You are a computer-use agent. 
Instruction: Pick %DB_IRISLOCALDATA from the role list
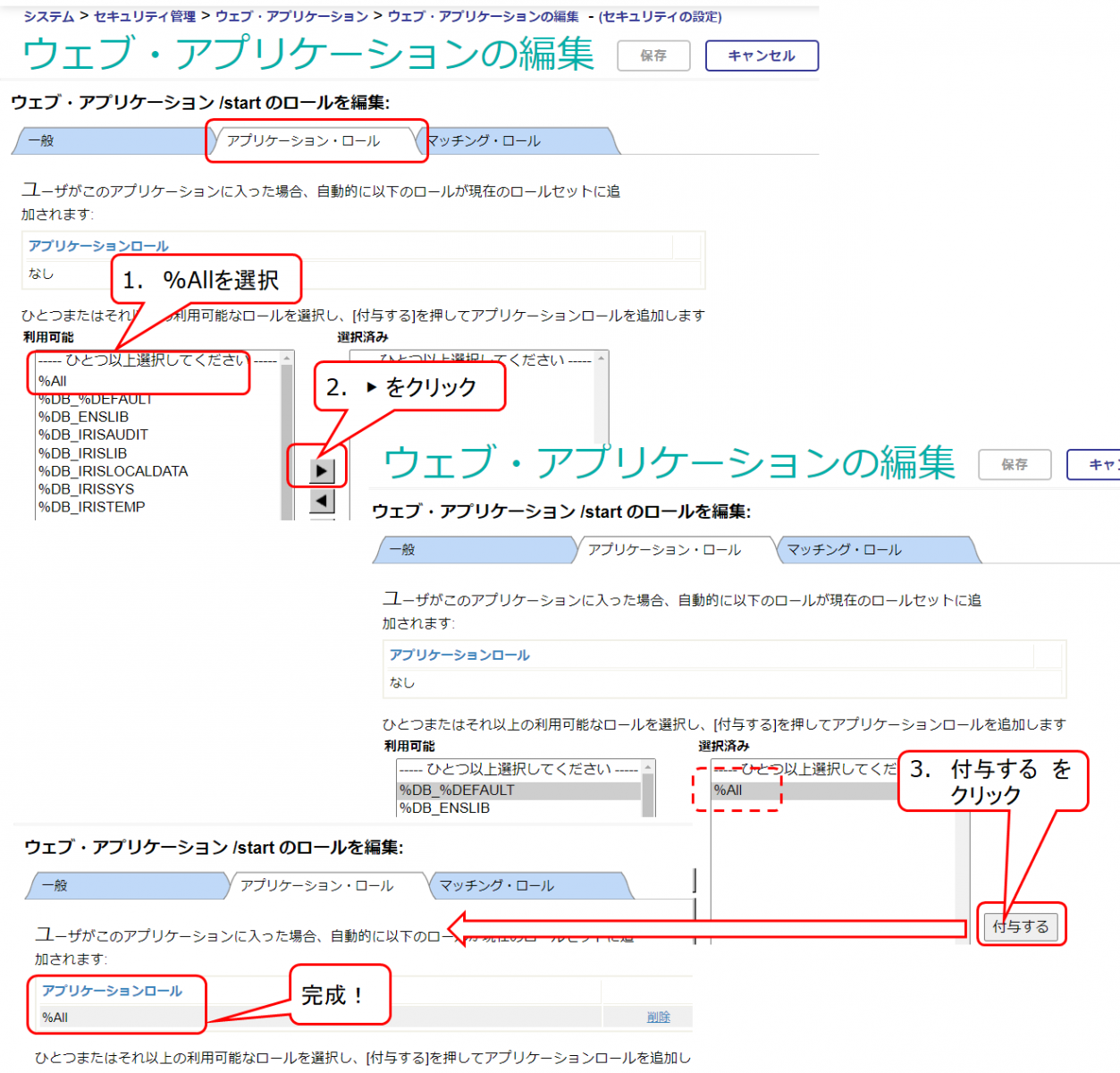point(113,471)
